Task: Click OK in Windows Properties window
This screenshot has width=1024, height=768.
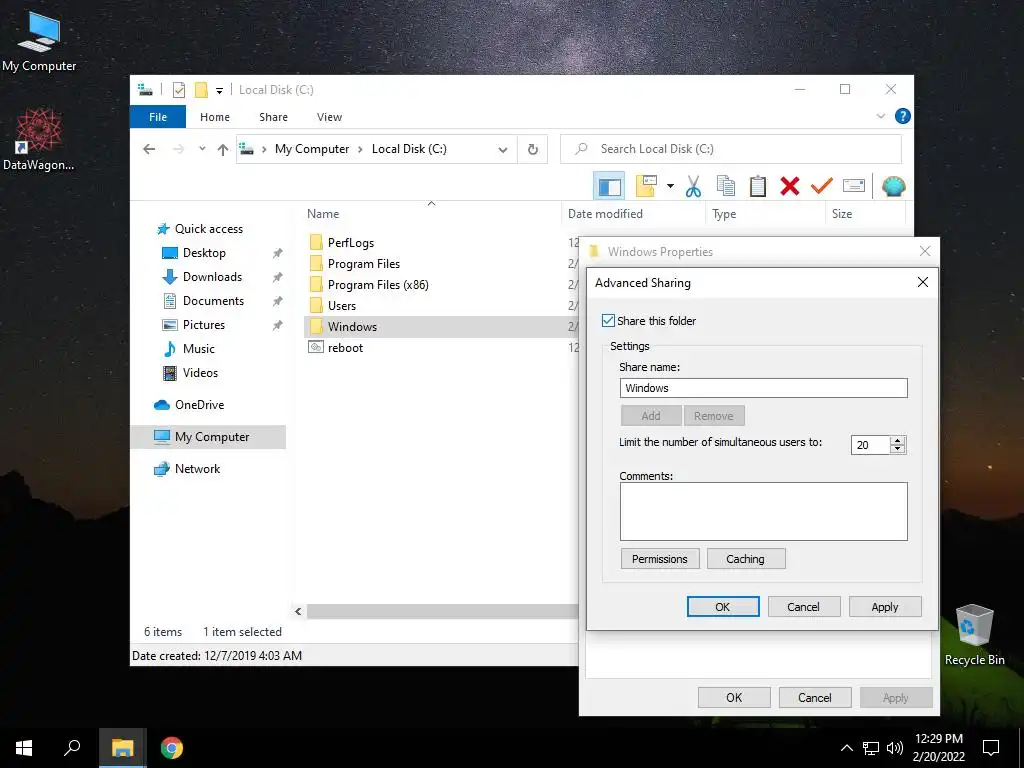Action: [x=734, y=697]
